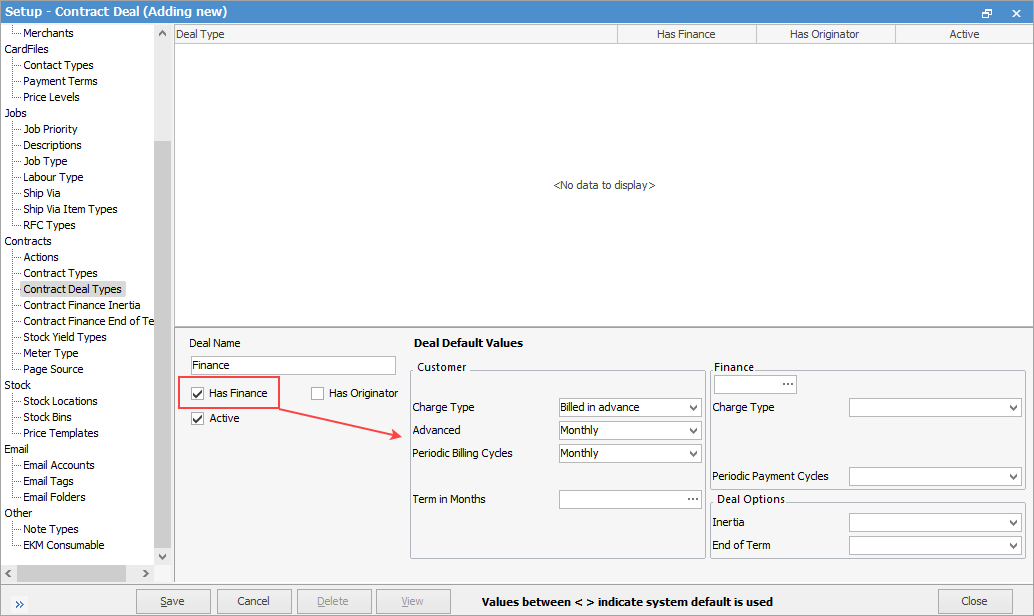The width and height of the screenshot is (1034, 616).
Task: Select Labour Type tree item
Action: click(x=53, y=177)
